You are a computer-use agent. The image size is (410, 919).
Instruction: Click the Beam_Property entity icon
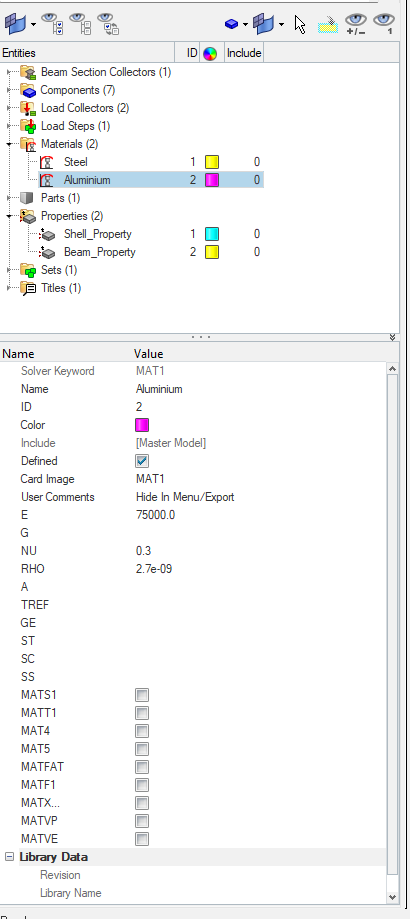[47, 253]
